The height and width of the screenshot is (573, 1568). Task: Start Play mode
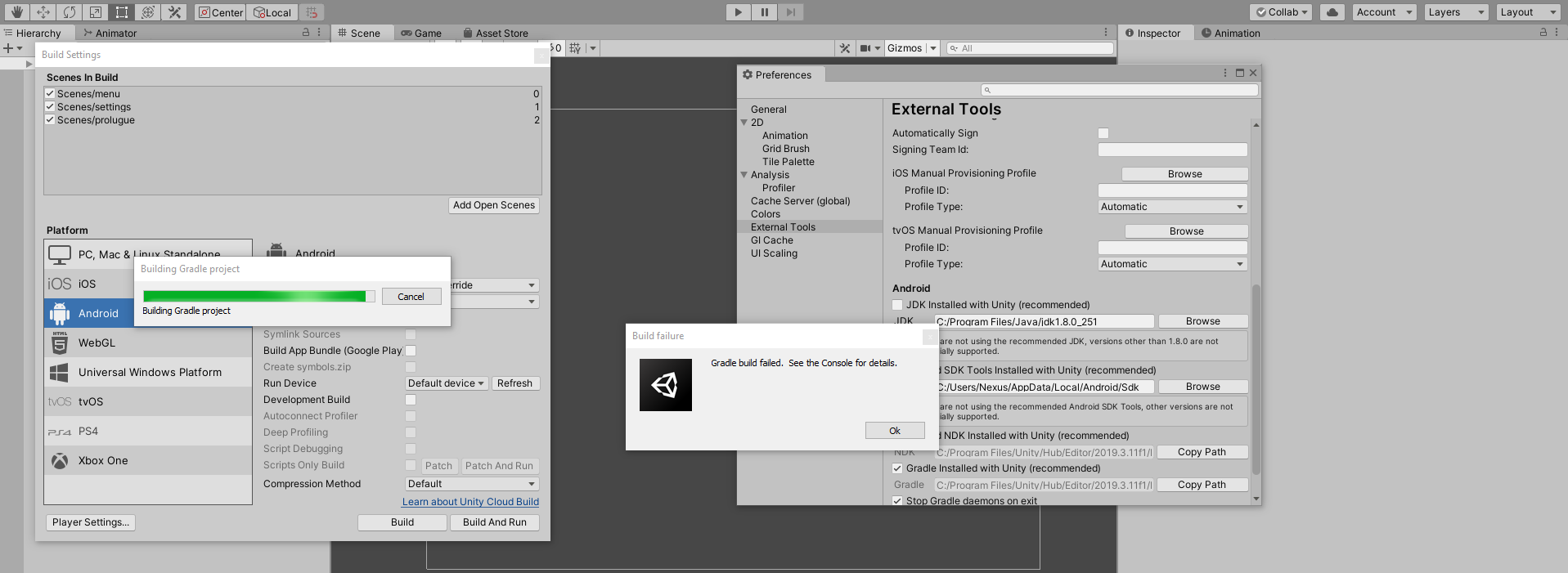tap(739, 12)
